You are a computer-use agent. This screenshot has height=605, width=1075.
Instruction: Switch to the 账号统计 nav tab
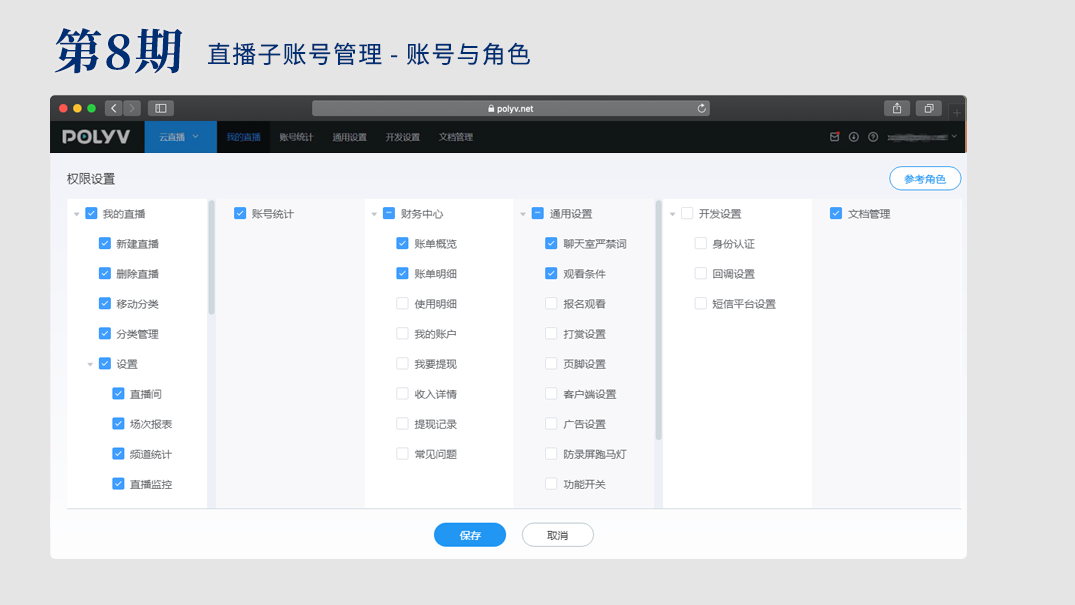[296, 137]
